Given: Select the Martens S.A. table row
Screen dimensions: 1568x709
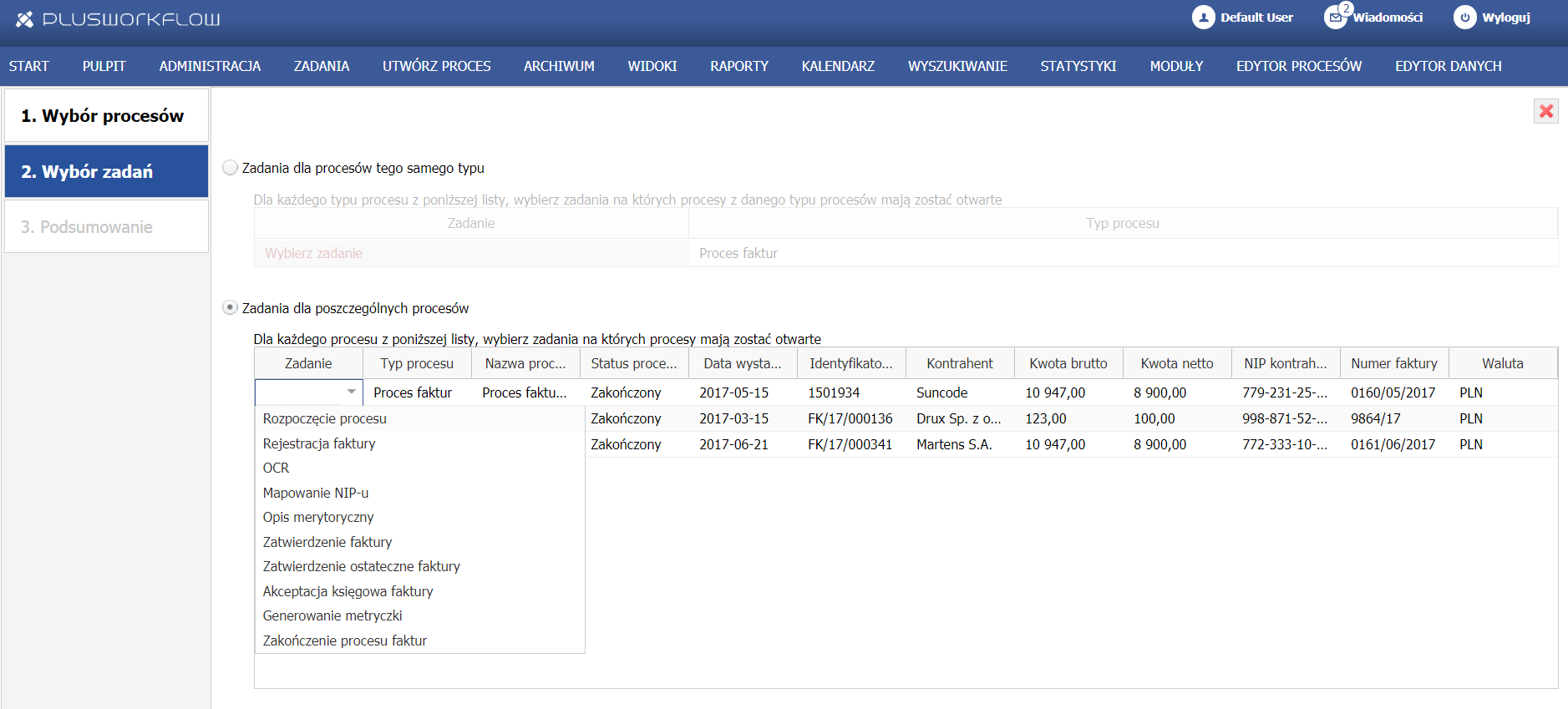Looking at the screenshot, I should (954, 444).
